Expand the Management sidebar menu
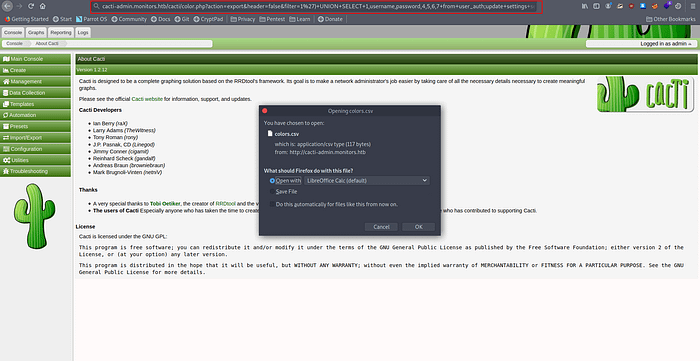The width and height of the screenshot is (700, 361). [35, 81]
